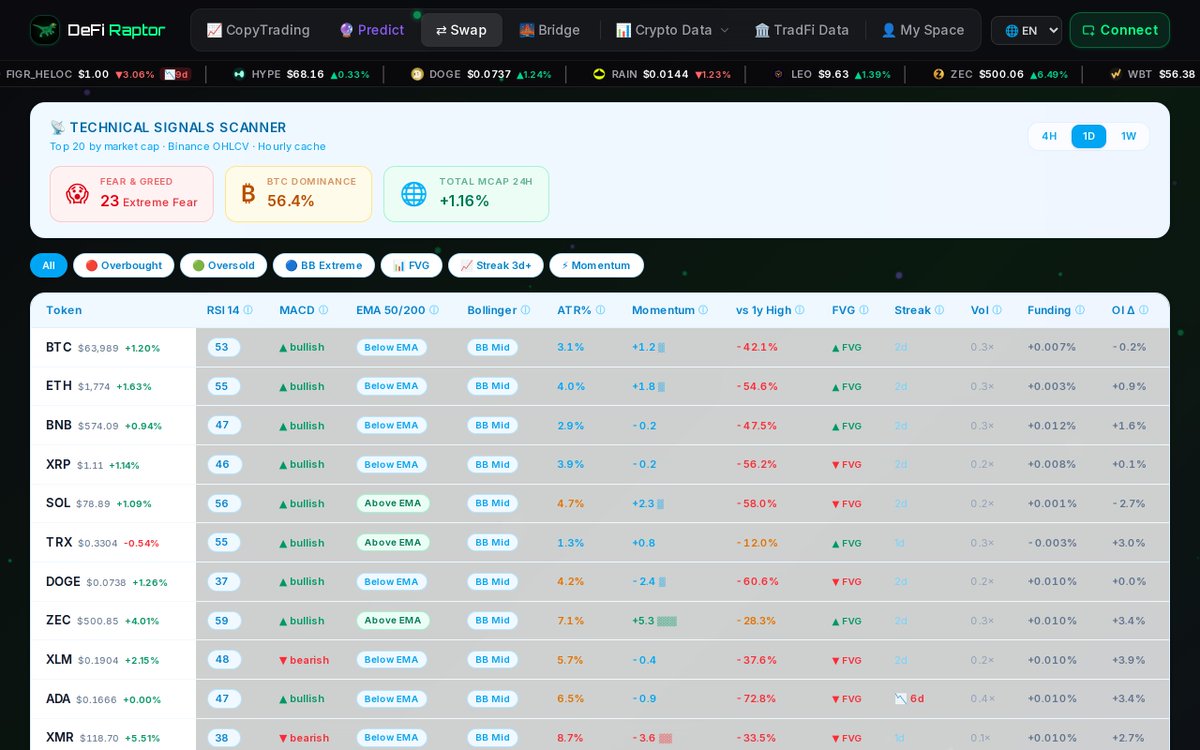1200x750 pixels.
Task: Click the MACD column info icon
Action: coord(325,310)
